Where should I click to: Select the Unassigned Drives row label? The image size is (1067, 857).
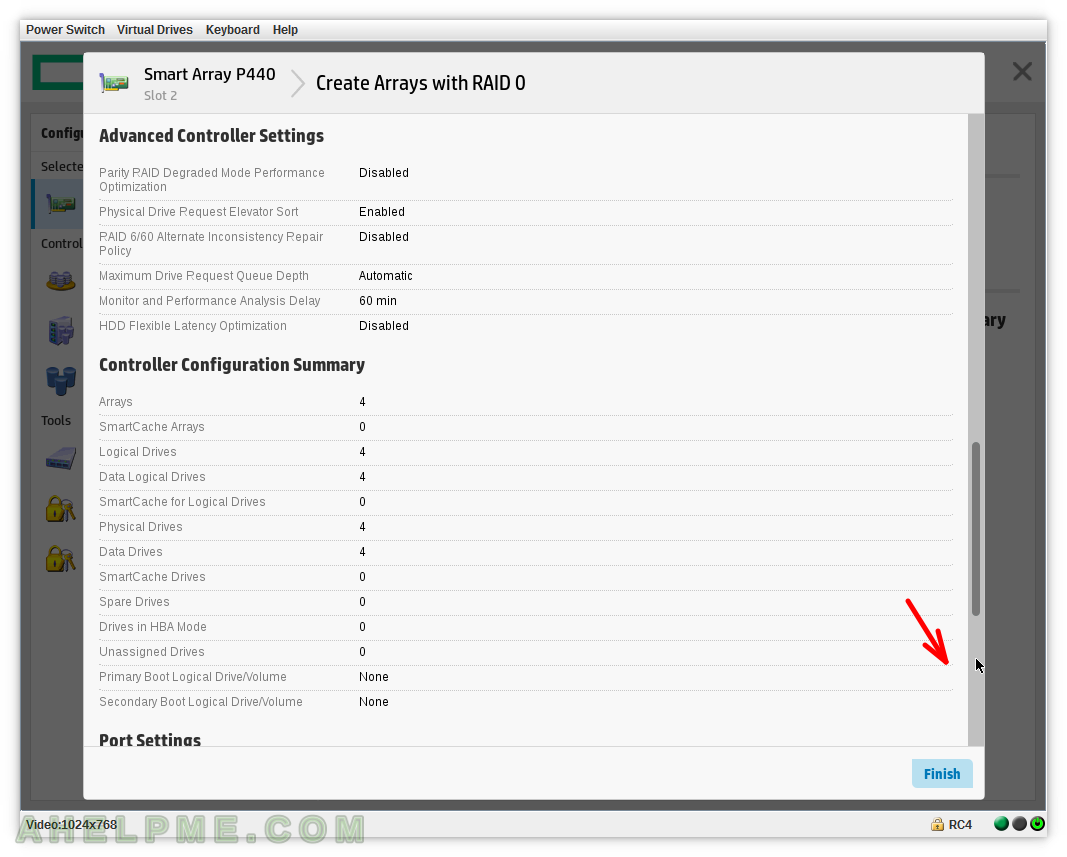152,652
